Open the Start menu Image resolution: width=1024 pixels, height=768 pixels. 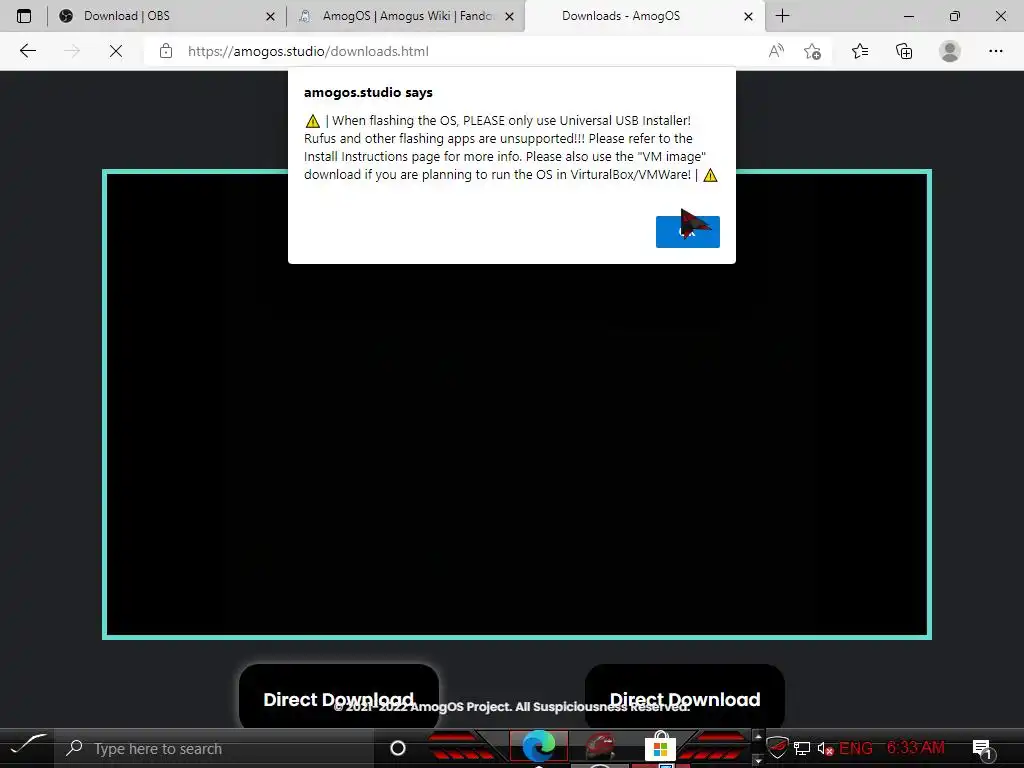click(27, 746)
